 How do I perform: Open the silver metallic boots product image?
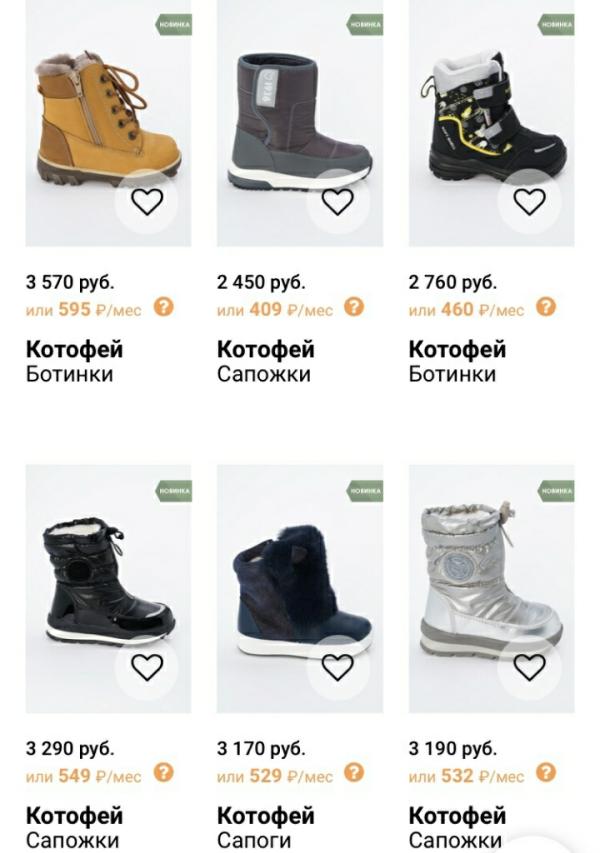491,589
